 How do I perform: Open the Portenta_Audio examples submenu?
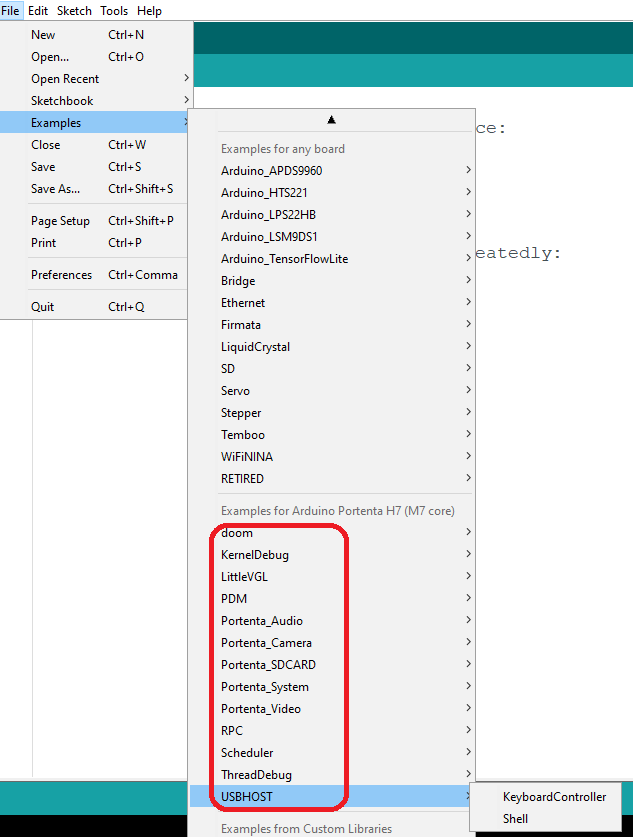pos(332,620)
